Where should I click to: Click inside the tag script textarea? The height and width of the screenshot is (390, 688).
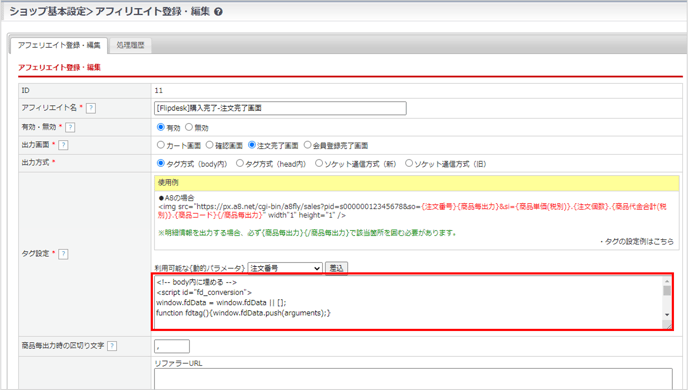[x=408, y=302]
